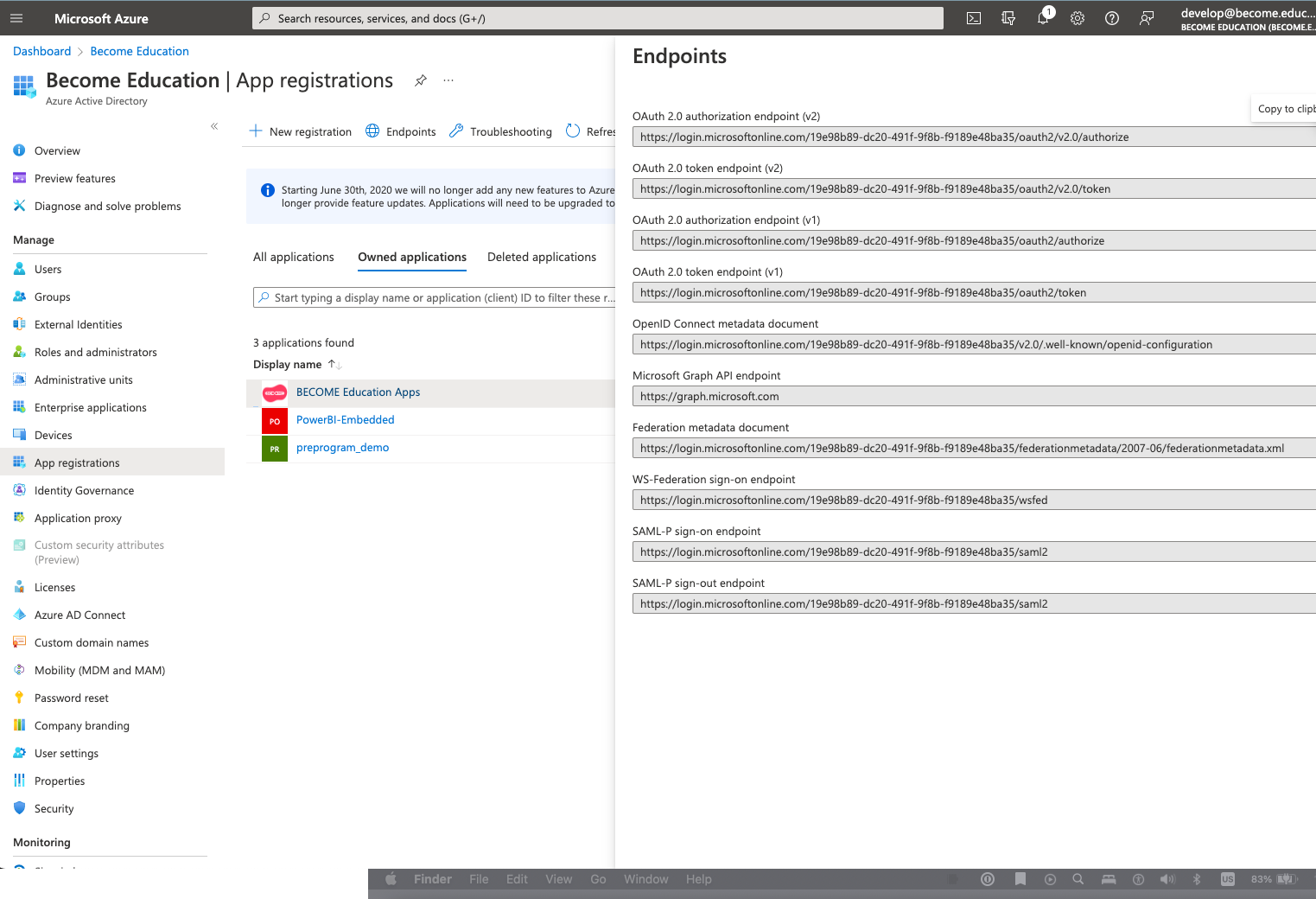Click the Users icon in sidebar
1316x899 pixels.
[x=19, y=269]
